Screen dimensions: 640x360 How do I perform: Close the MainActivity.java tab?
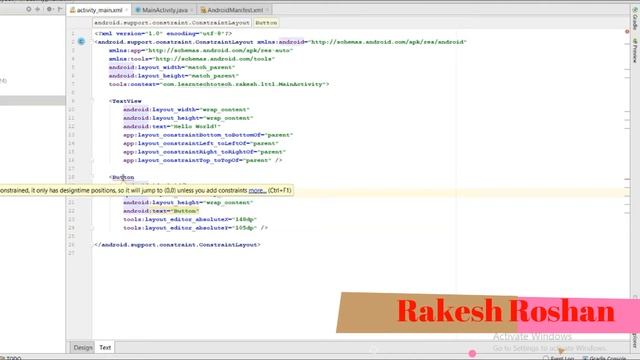pos(191,10)
